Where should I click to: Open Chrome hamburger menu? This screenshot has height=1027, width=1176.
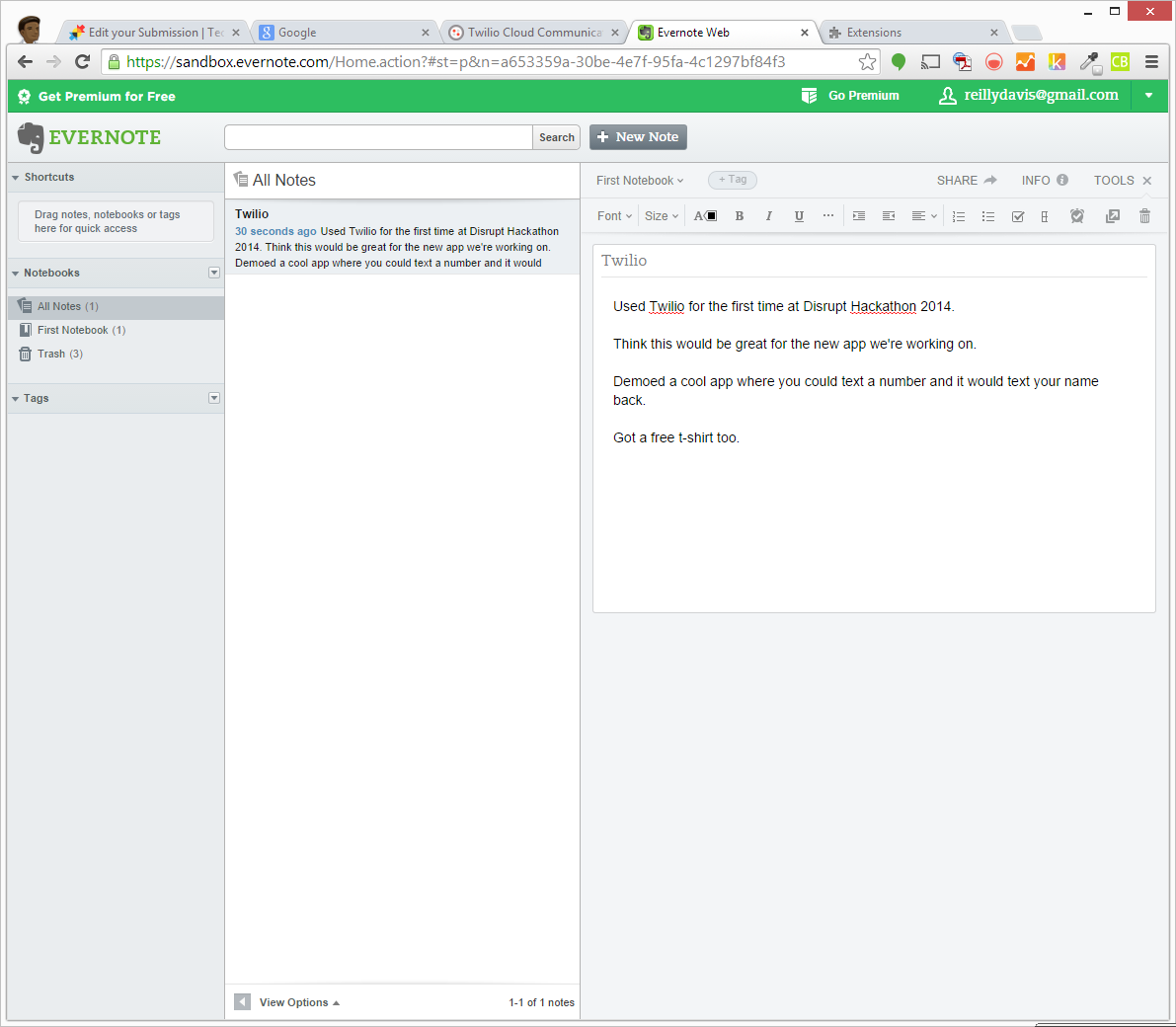[x=1151, y=62]
